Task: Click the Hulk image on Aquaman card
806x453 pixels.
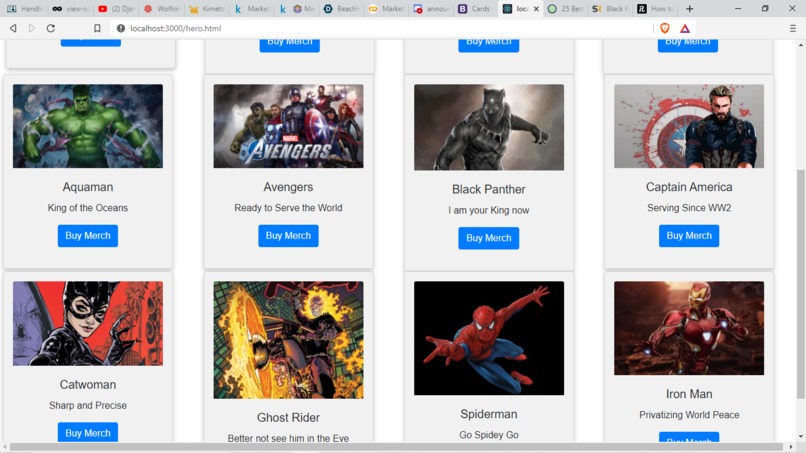Action: pyautogui.click(x=88, y=126)
